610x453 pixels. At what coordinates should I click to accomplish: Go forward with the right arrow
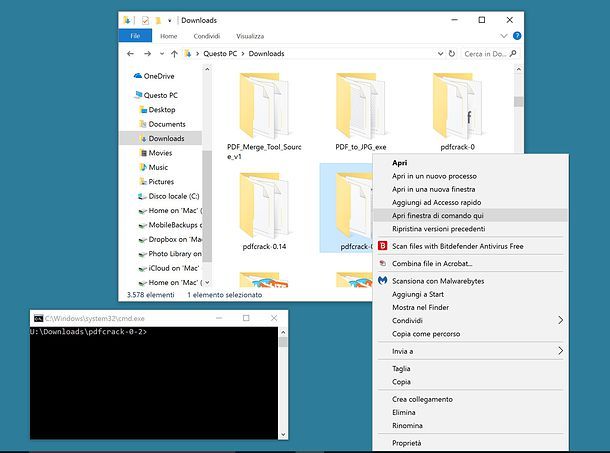click(x=147, y=54)
